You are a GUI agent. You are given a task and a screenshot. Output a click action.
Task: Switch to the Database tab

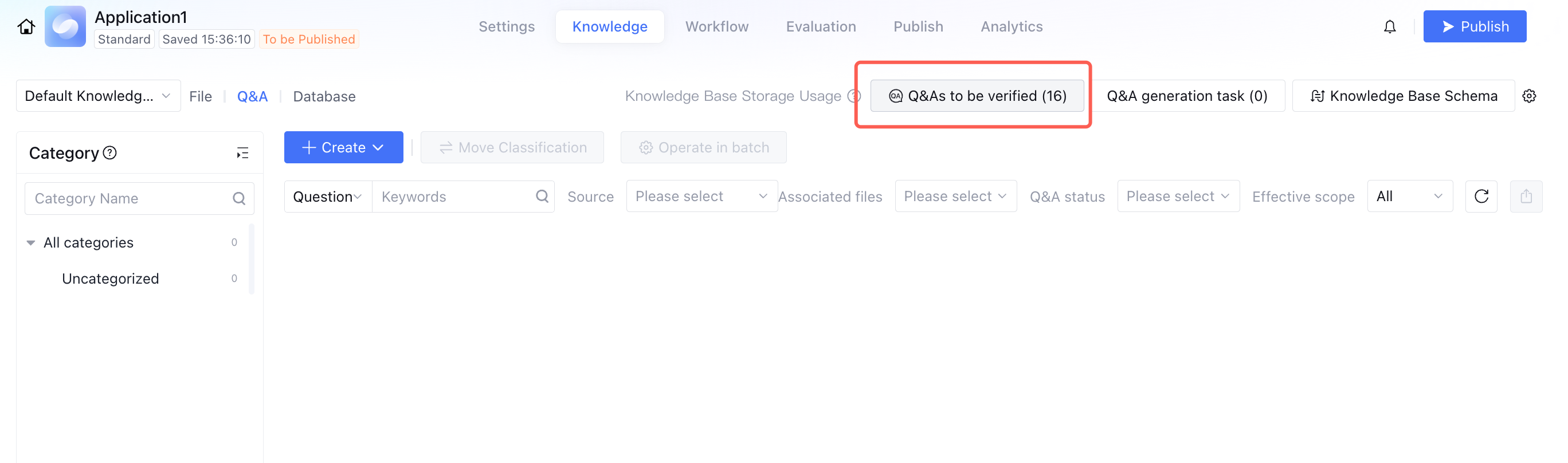(324, 97)
